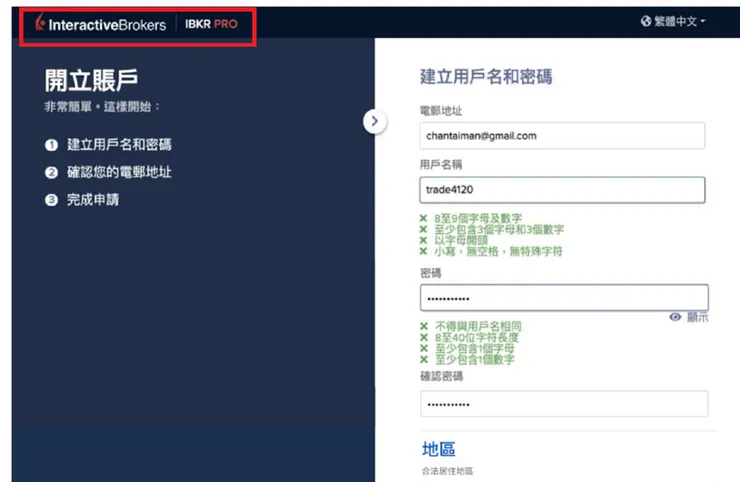This screenshot has height=482, width=740.
Task: Click the rule 至少包含1個數字
Action: point(474,360)
